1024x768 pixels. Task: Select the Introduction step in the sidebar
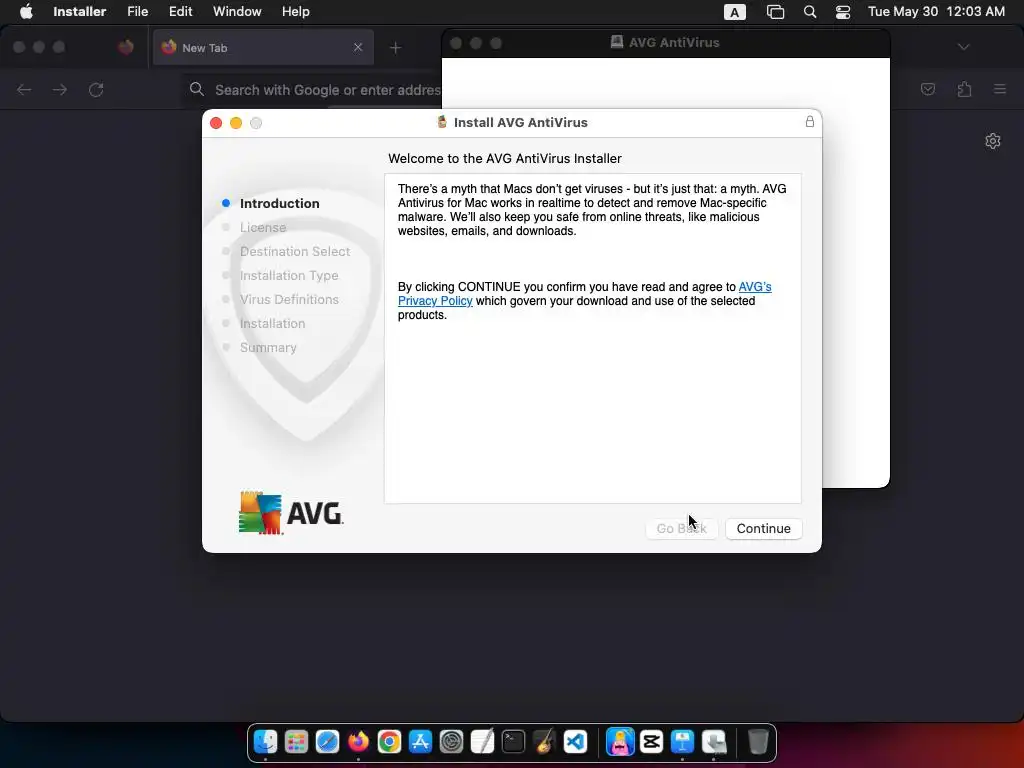coord(280,203)
